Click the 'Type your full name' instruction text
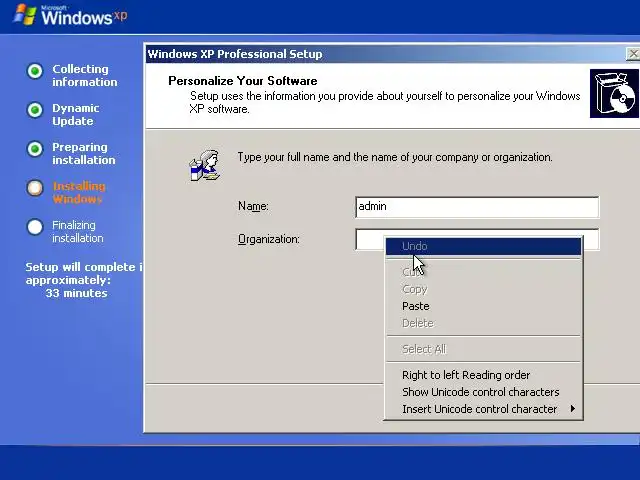Screen dimensions: 640x480 tap(395, 157)
